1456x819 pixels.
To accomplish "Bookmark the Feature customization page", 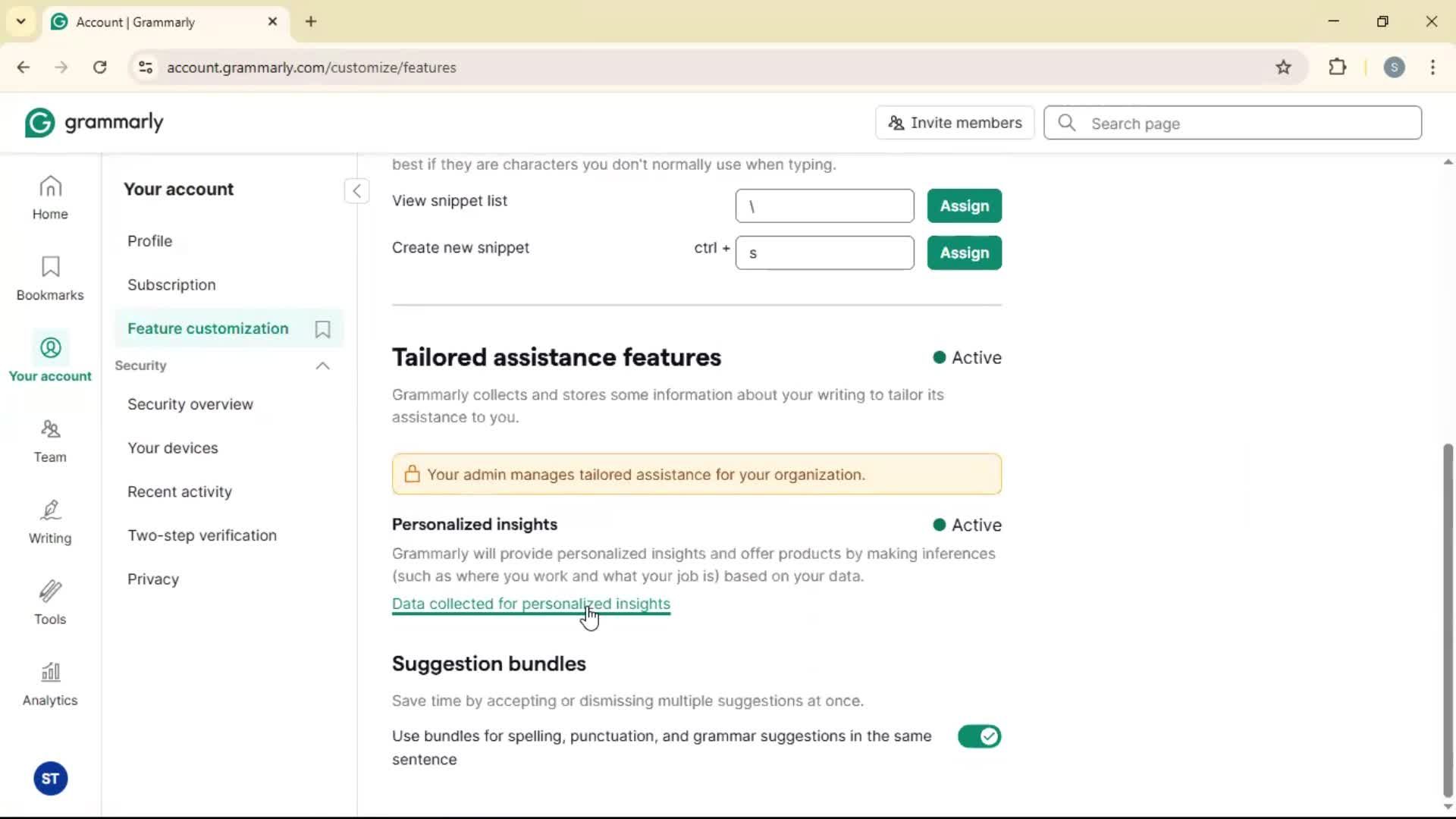I will pyautogui.click(x=323, y=329).
